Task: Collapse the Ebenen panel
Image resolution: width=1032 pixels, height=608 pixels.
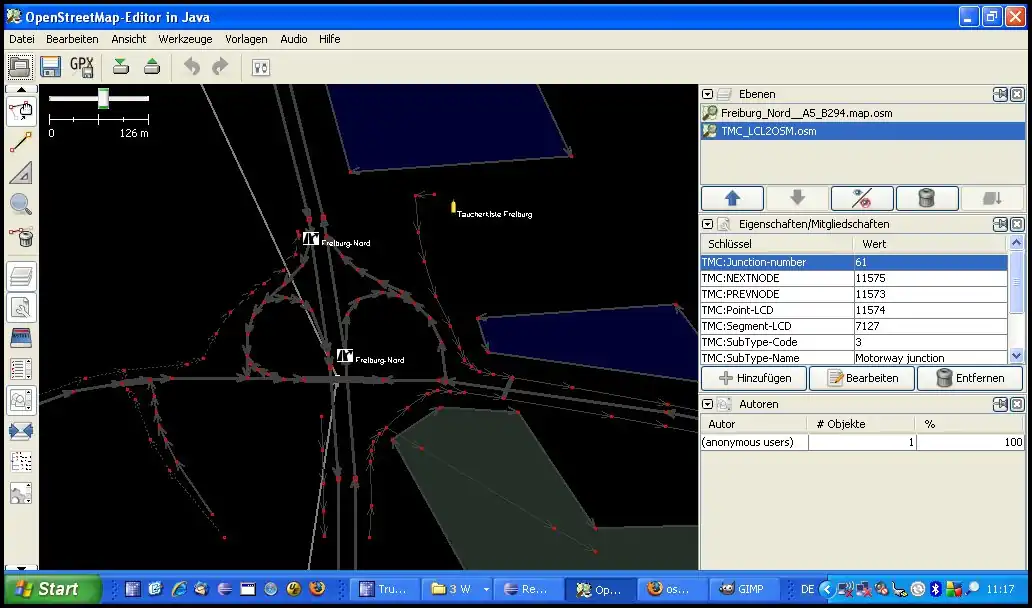Action: point(708,94)
